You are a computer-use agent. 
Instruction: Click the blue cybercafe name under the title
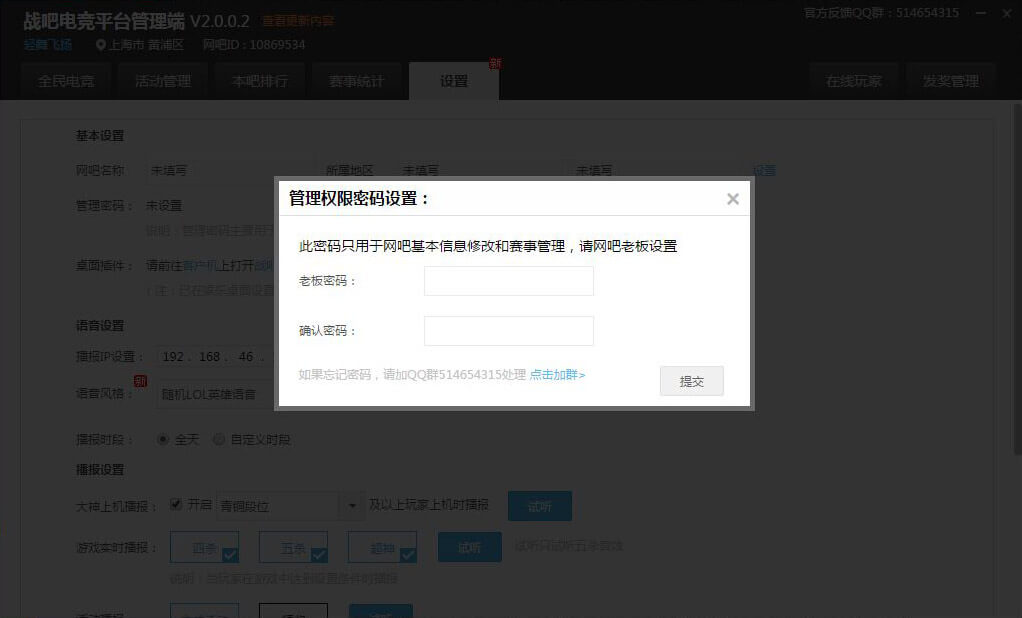pyautogui.click(x=48, y=45)
